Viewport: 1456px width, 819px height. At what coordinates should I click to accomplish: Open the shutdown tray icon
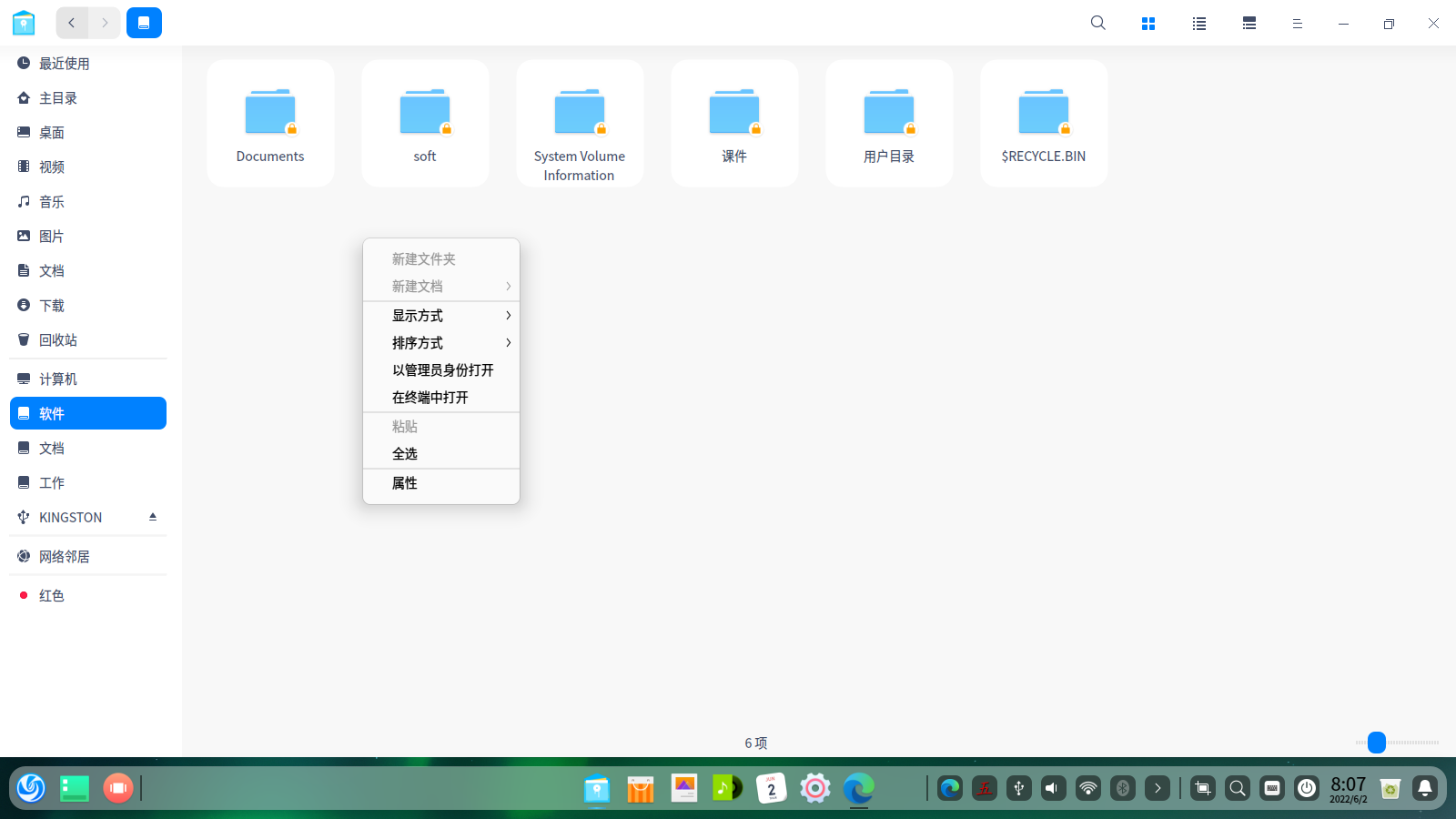tap(1307, 788)
